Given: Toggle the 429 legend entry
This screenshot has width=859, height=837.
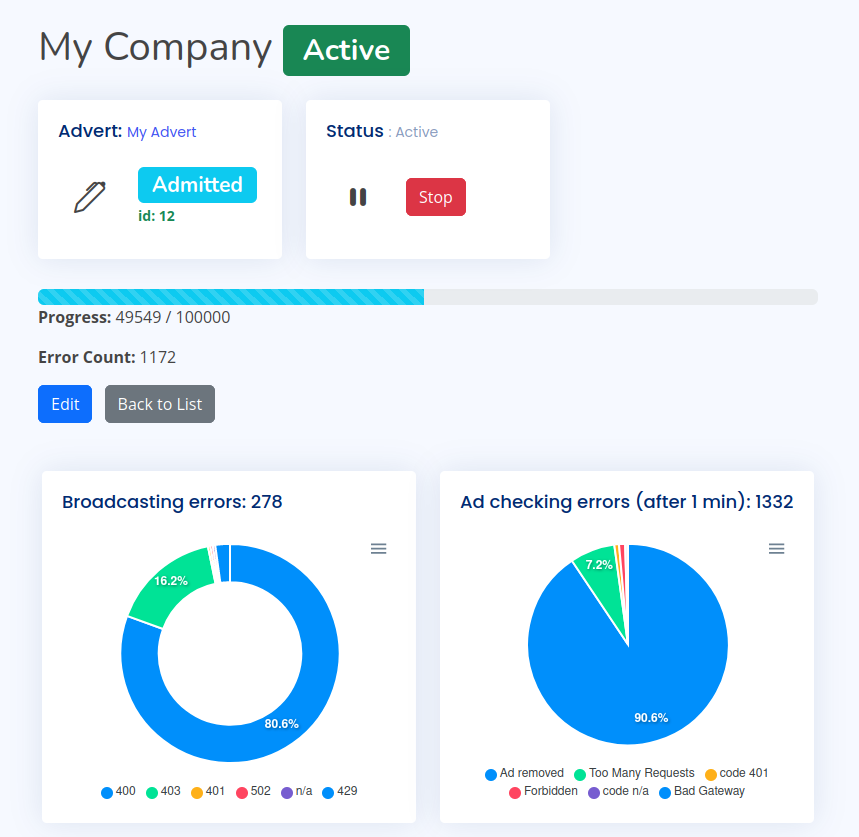Looking at the screenshot, I should click(x=340, y=792).
